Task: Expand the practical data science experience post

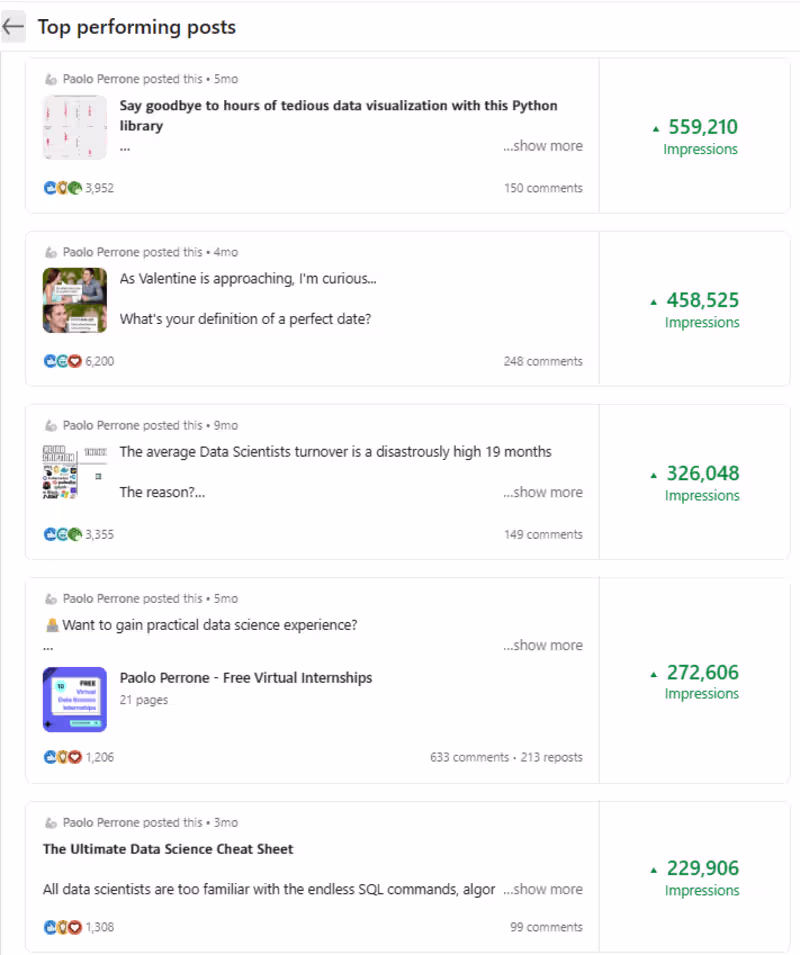Action: (543, 645)
